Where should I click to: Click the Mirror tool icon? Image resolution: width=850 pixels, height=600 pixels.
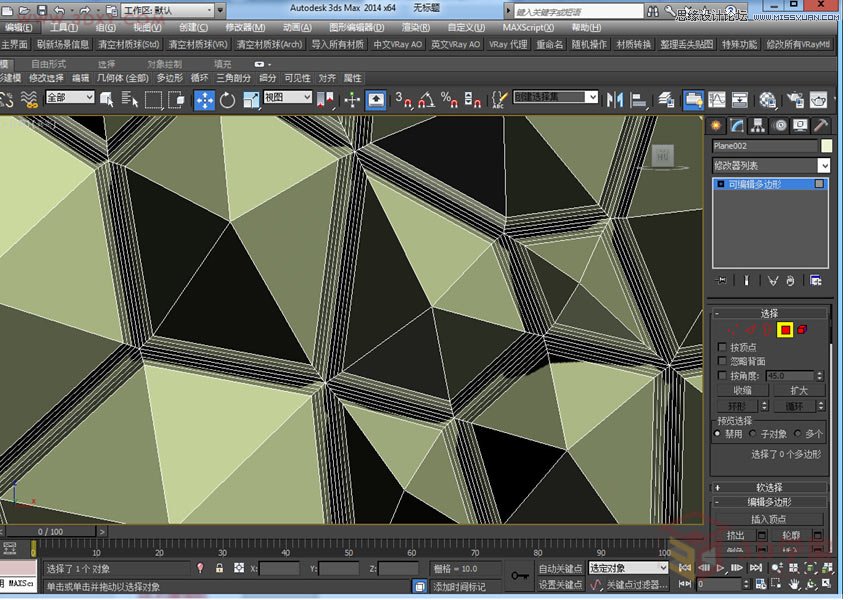(x=614, y=99)
